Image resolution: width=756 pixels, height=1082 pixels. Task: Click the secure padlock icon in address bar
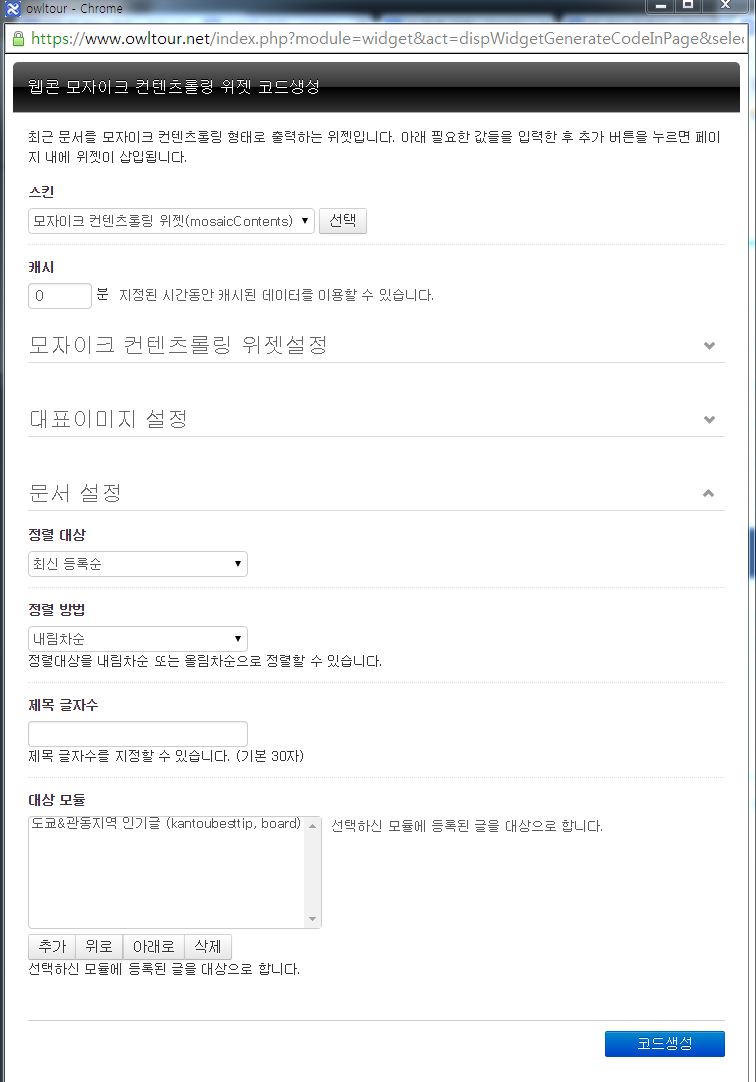[18, 39]
